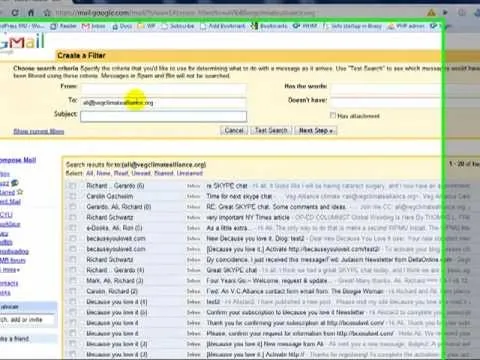Click the Select Unread link
The width and height of the screenshot is (480, 360).
coord(141,173)
